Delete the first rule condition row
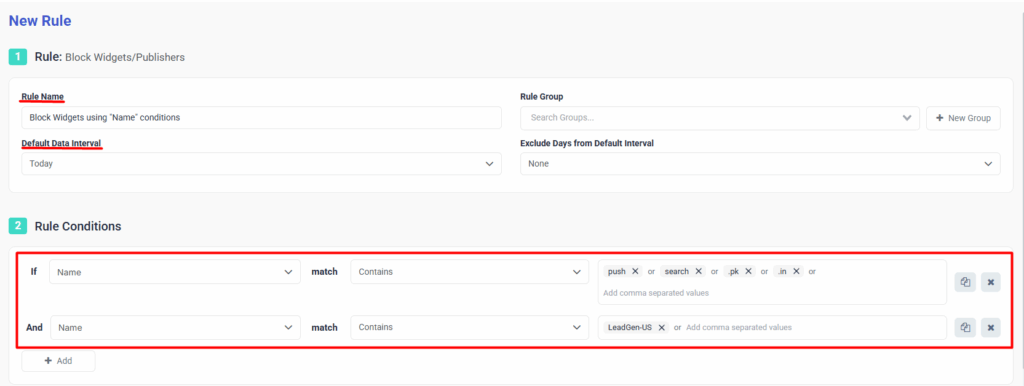The height and width of the screenshot is (386, 1024). (990, 282)
